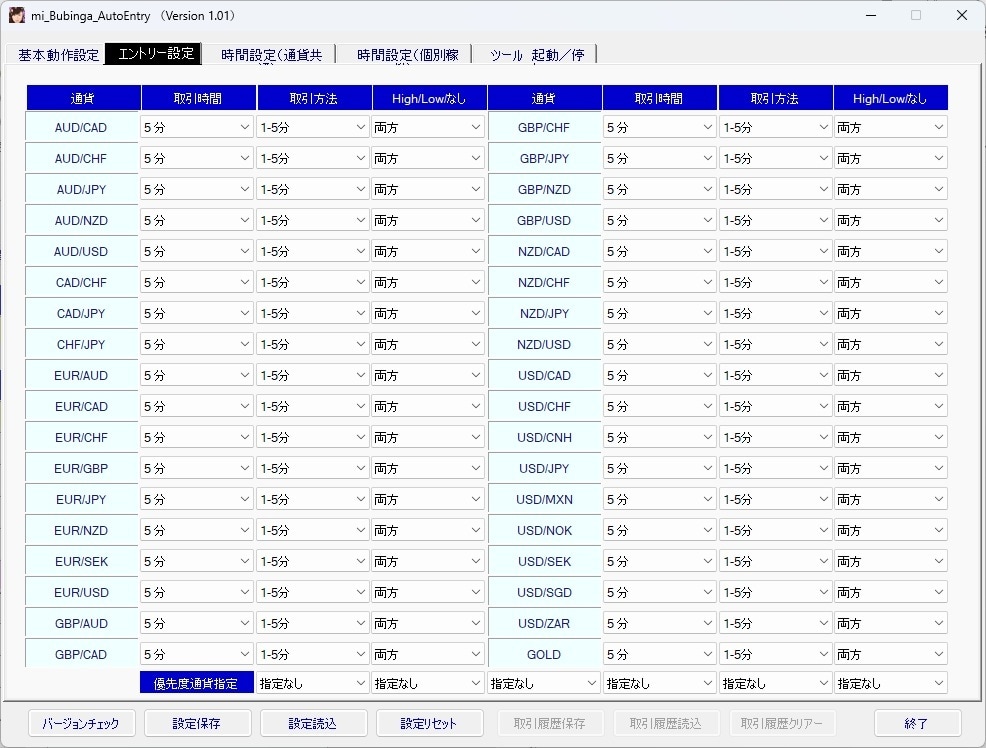This screenshot has width=986, height=748.
Task: Select the エントリー設定 tab
Action: [154, 54]
